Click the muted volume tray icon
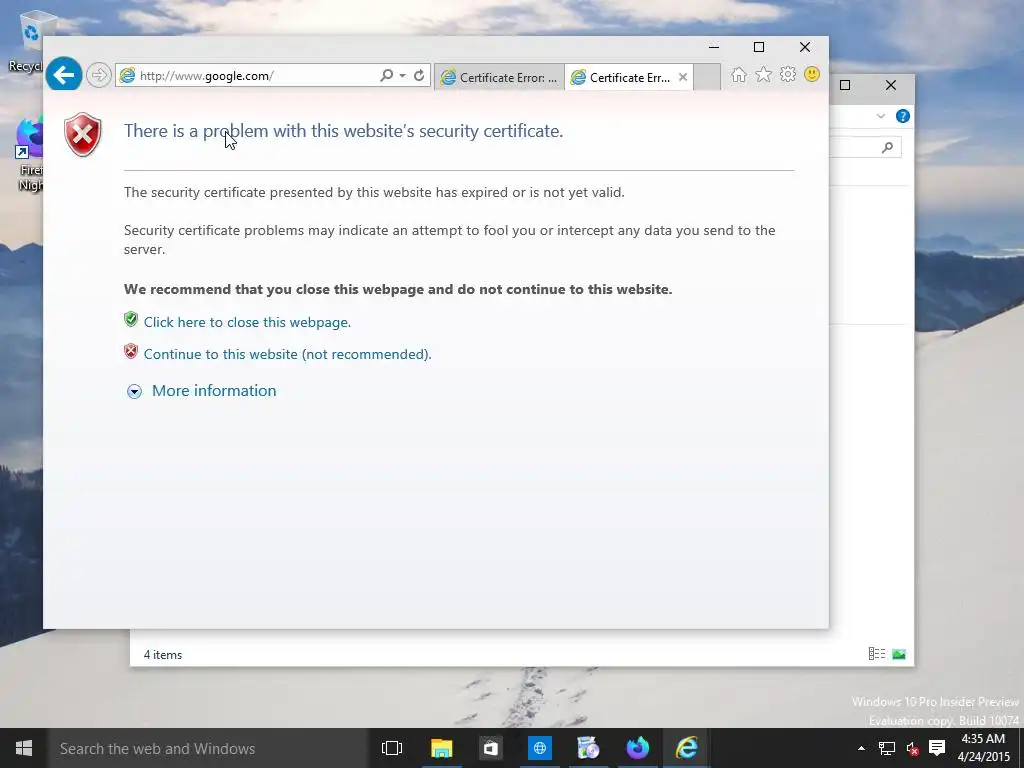This screenshot has height=768, width=1024. (912, 748)
